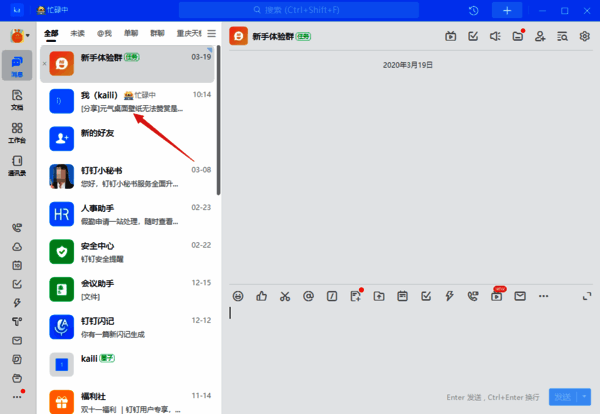Viewport: 600px width, 414px height.
Task: Open the cloud drive icon in sidebar
Action: pos(17,247)
